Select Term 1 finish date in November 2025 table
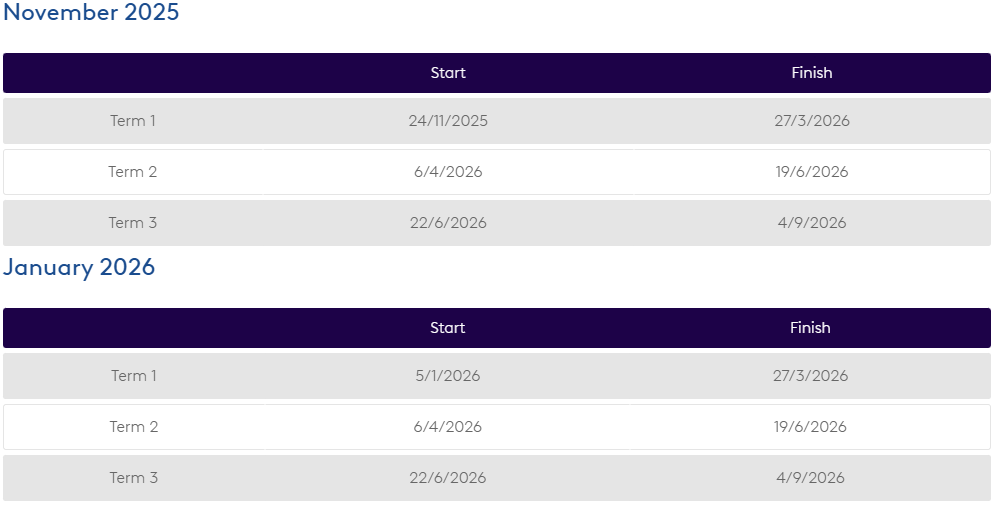995x506 pixels. click(x=812, y=121)
